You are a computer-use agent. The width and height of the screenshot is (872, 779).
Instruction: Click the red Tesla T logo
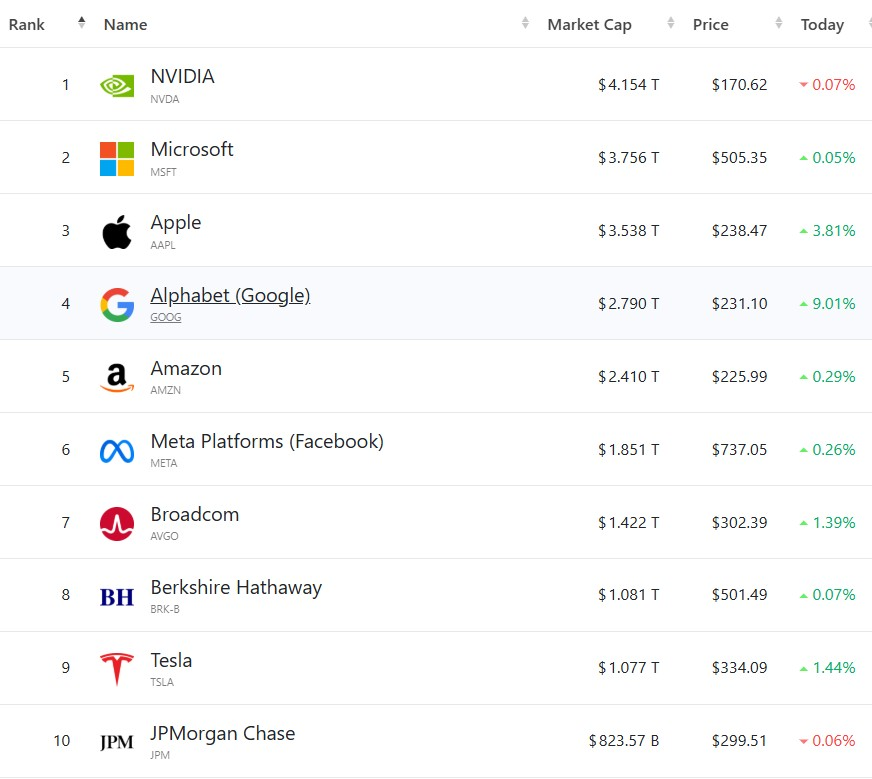click(117, 669)
